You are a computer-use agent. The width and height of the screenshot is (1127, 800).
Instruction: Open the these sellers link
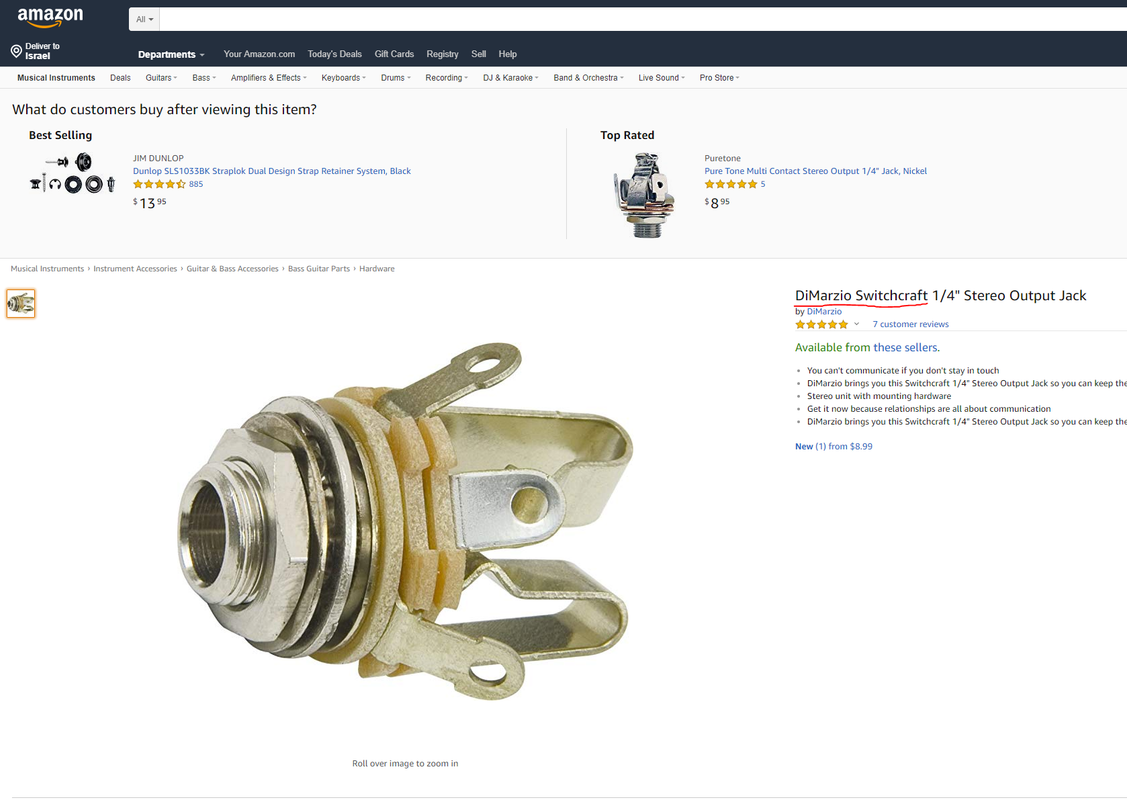(x=905, y=347)
